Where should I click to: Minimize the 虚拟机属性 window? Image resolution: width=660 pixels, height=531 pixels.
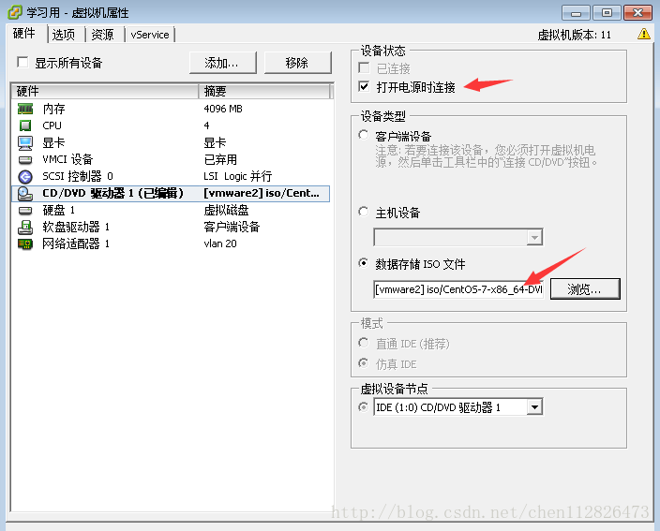pos(576,13)
